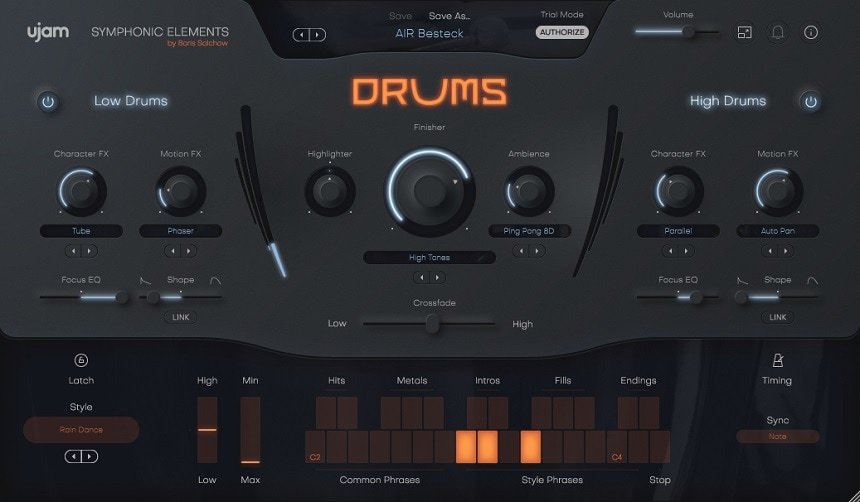Click the first key under Endings
Screen dimensions: 860x502
[627, 413]
